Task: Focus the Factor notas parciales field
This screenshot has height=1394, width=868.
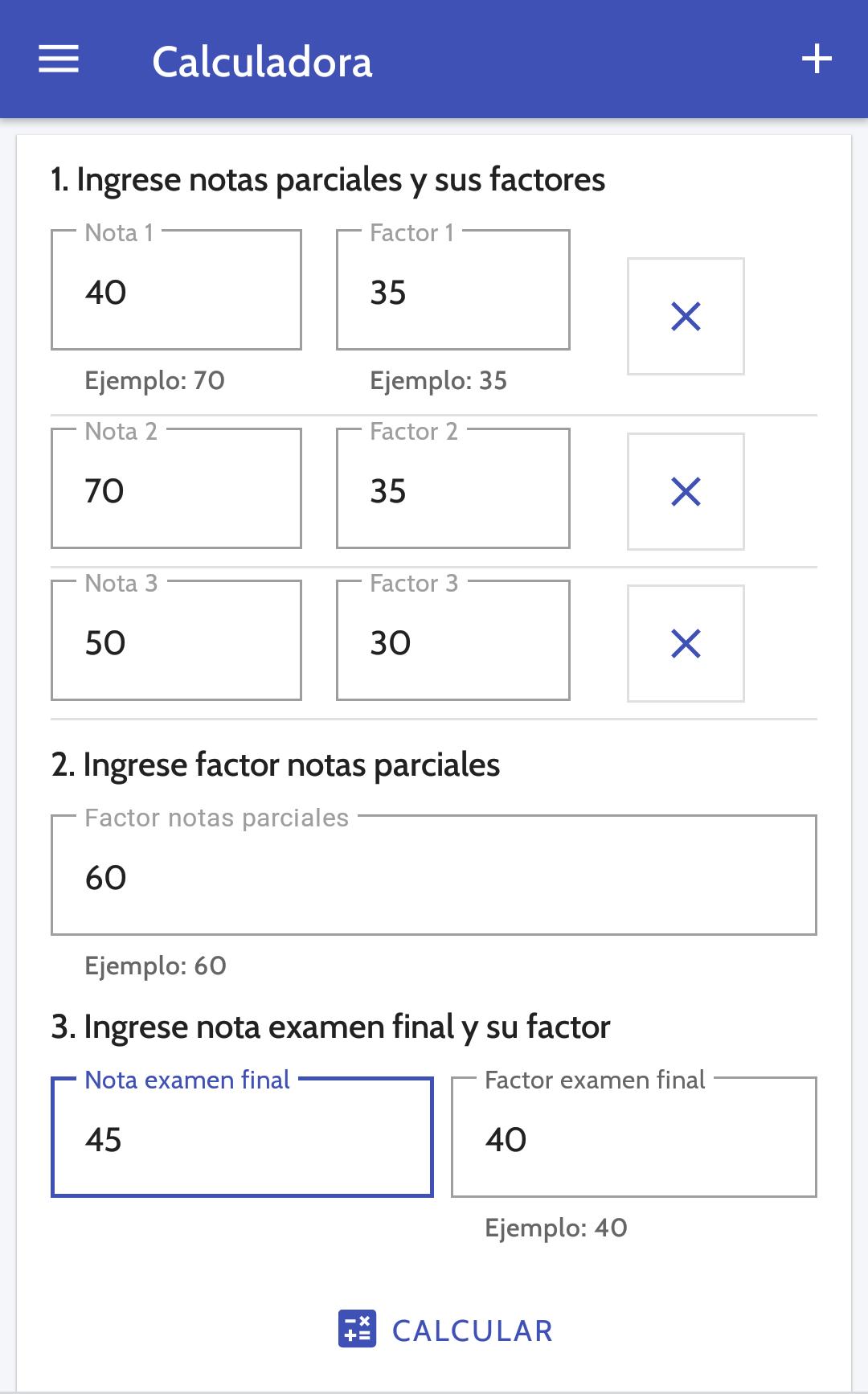Action: click(434, 875)
